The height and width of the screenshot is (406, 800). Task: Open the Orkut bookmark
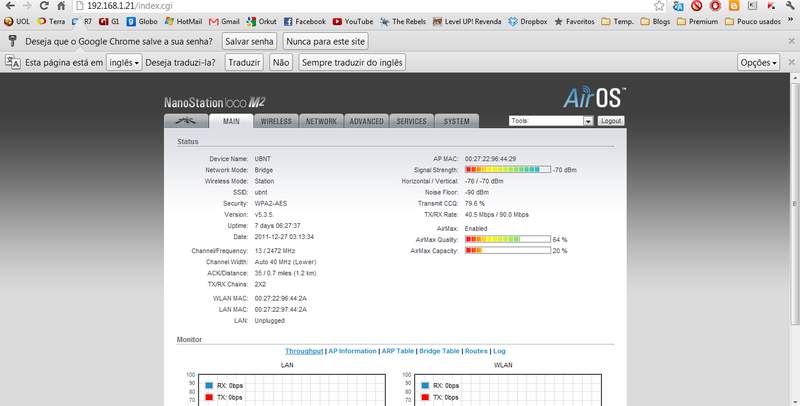coord(262,21)
